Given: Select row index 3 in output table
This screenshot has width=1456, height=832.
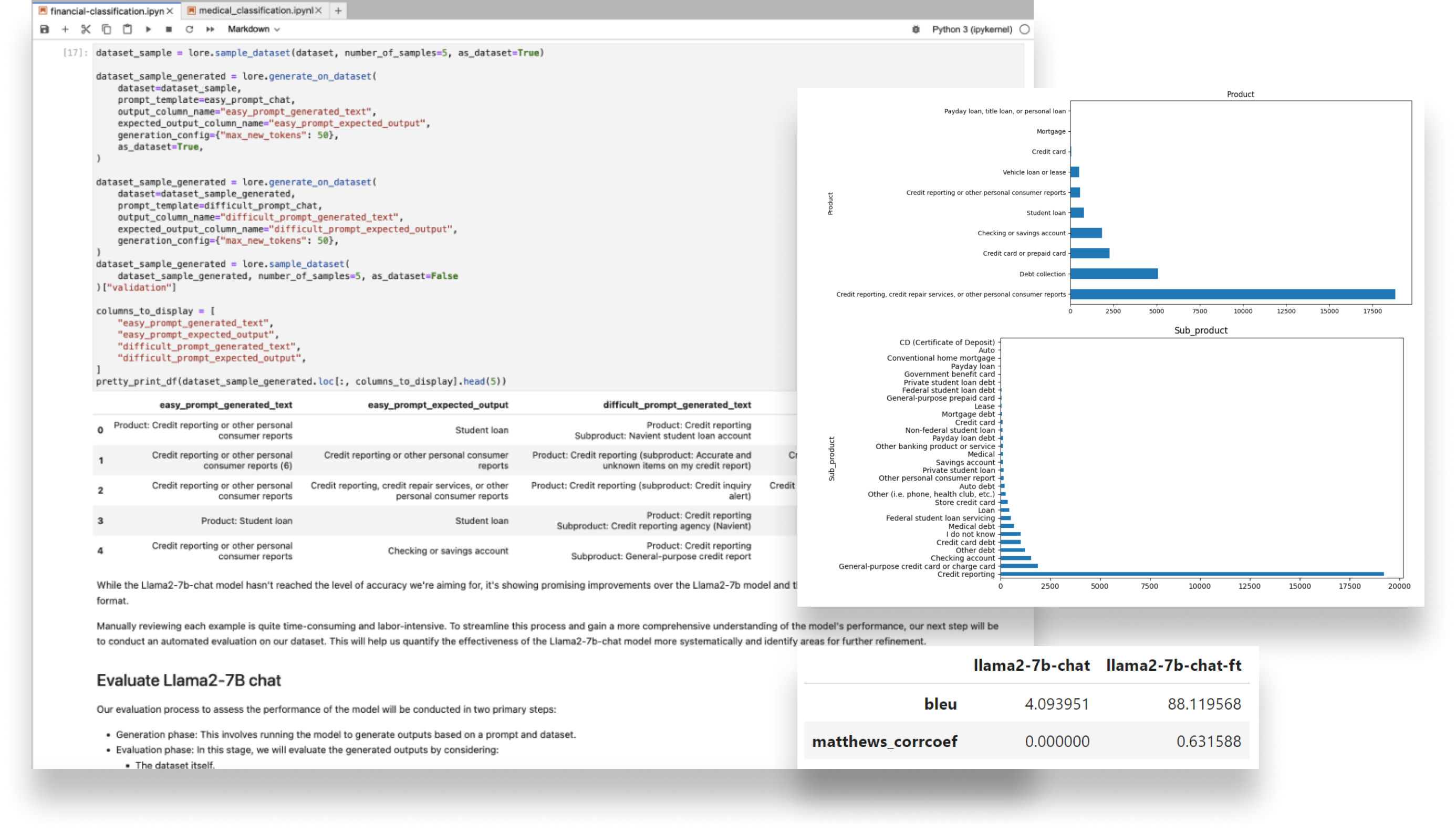Looking at the screenshot, I should coord(100,521).
